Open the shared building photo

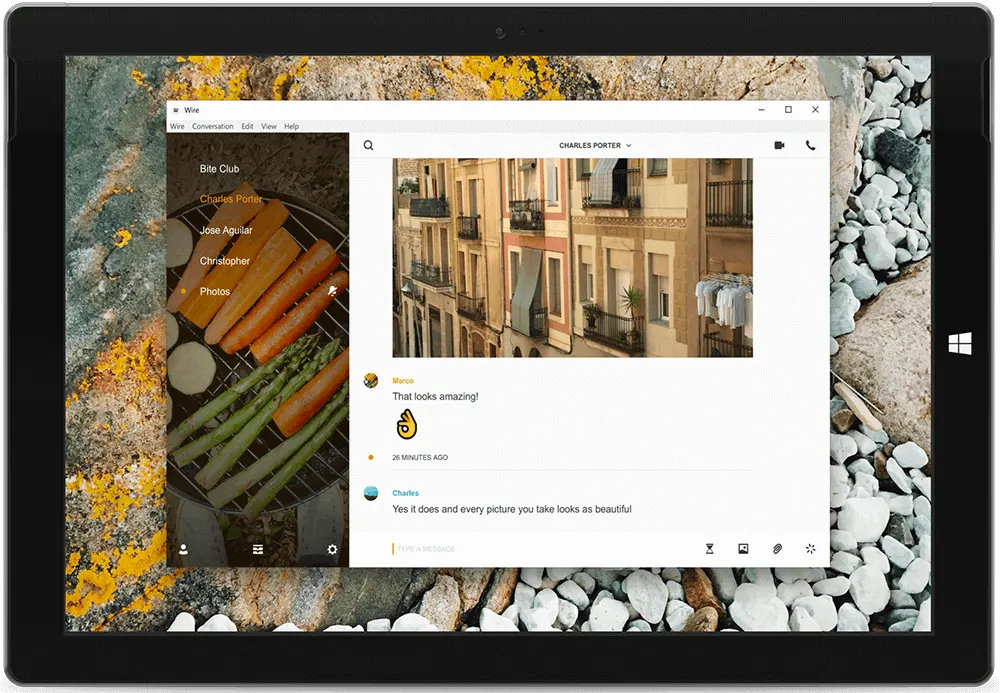[x=572, y=258]
